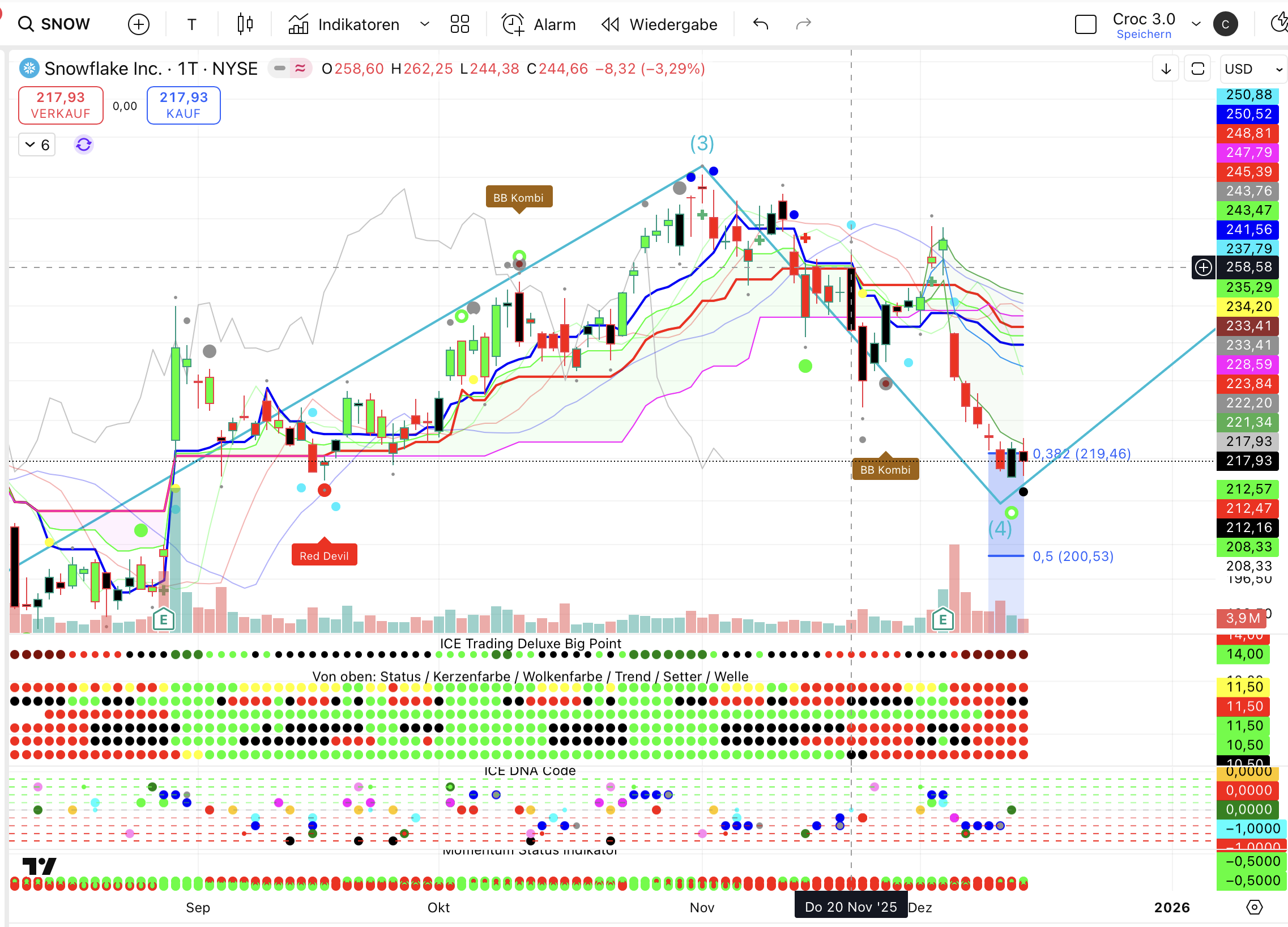Click the earnings E marker near December
This screenshot has width=1288, height=927.
[x=942, y=619]
